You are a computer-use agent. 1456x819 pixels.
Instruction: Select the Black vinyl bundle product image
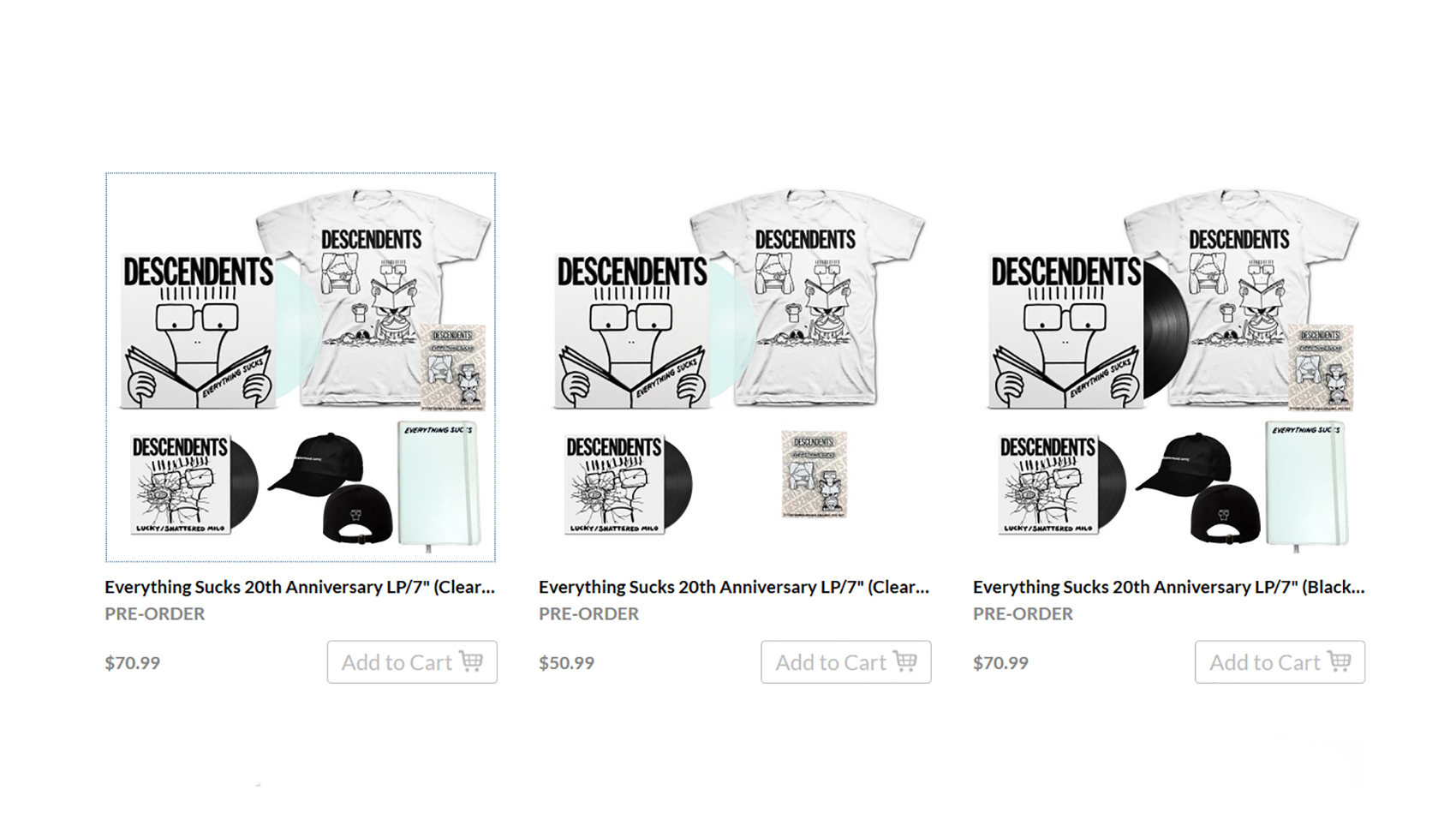(1169, 368)
